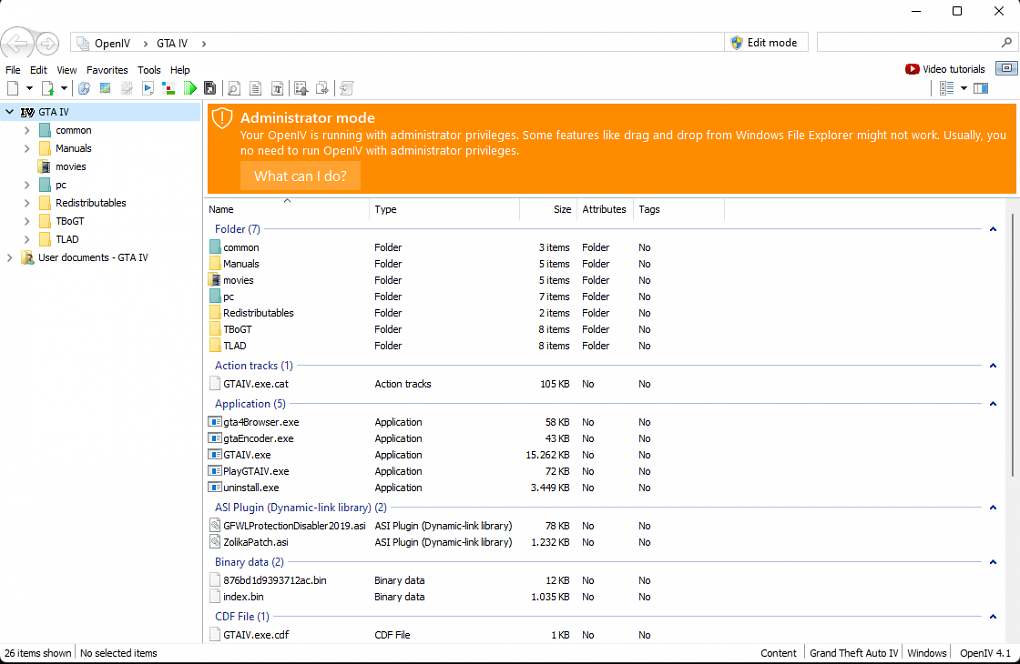
Task: Click the text box document toolbar icon
Action: tap(277, 88)
